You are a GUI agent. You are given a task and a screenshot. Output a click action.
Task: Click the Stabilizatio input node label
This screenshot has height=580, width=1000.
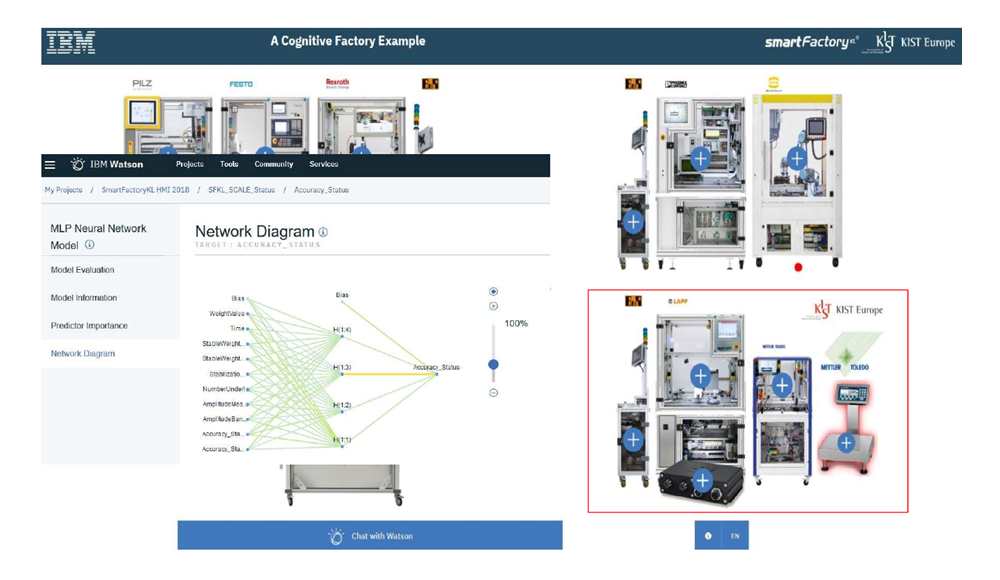click(226, 374)
